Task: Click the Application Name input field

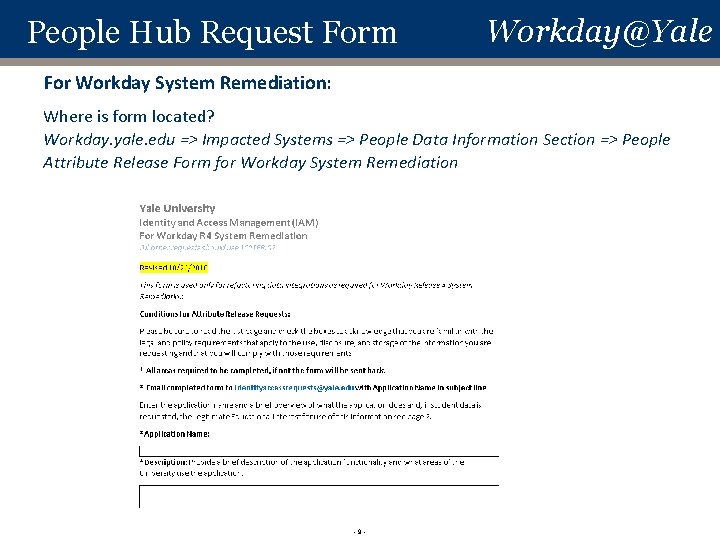Action: (x=319, y=451)
